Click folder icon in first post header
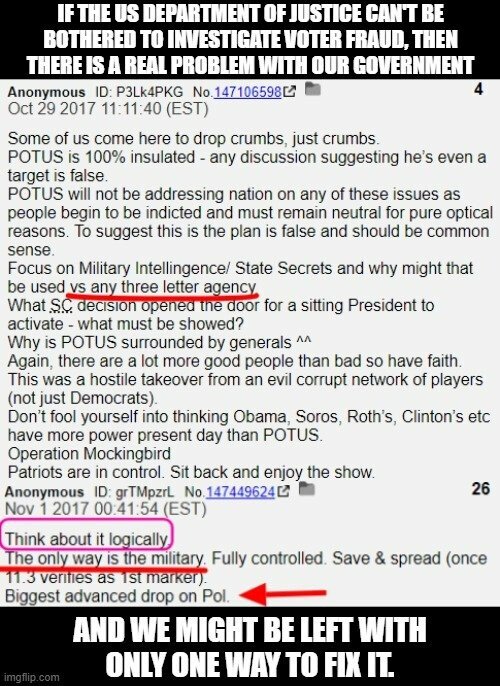This screenshot has height=686, width=500. (x=312, y=89)
